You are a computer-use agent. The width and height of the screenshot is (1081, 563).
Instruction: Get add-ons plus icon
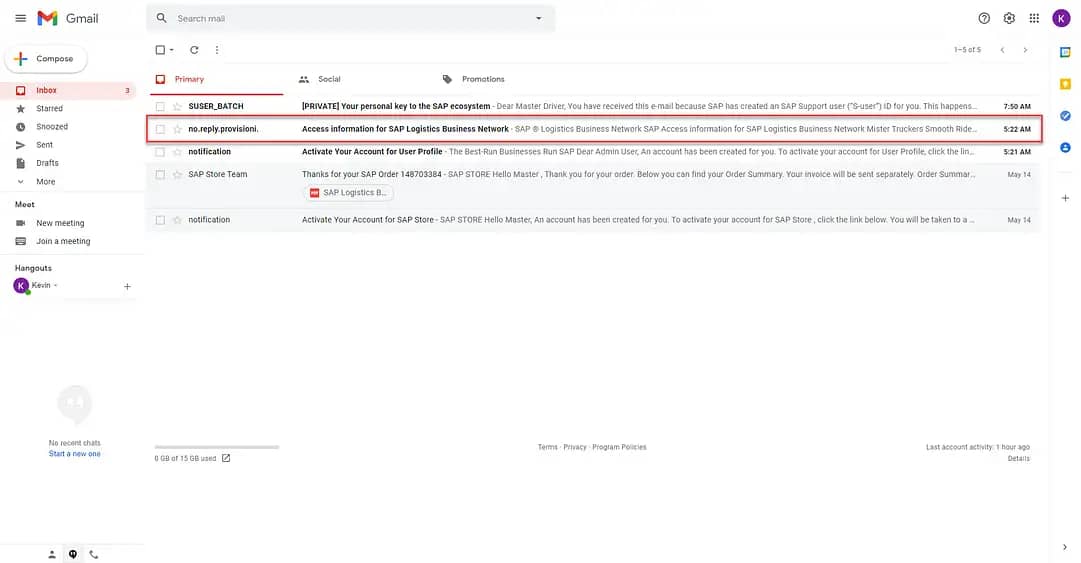pyautogui.click(x=1065, y=198)
